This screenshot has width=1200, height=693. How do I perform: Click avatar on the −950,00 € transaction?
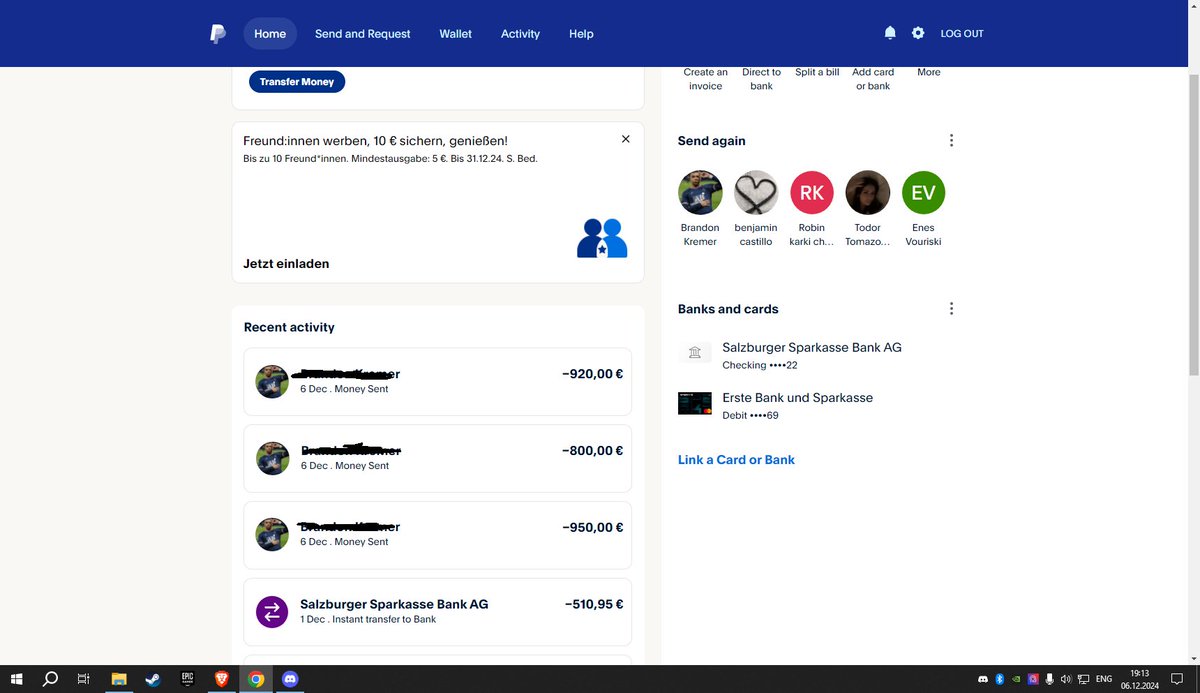pos(272,534)
